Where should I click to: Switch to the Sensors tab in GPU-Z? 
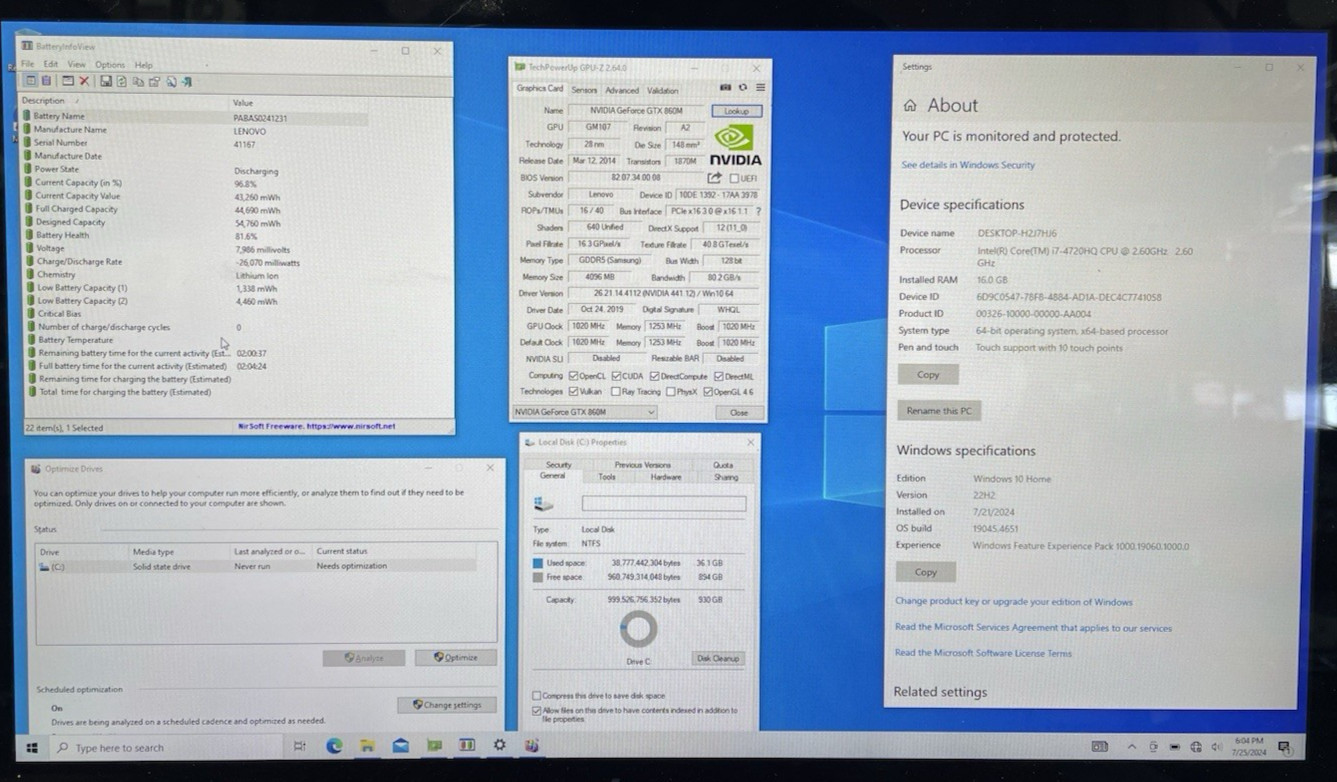coord(584,90)
